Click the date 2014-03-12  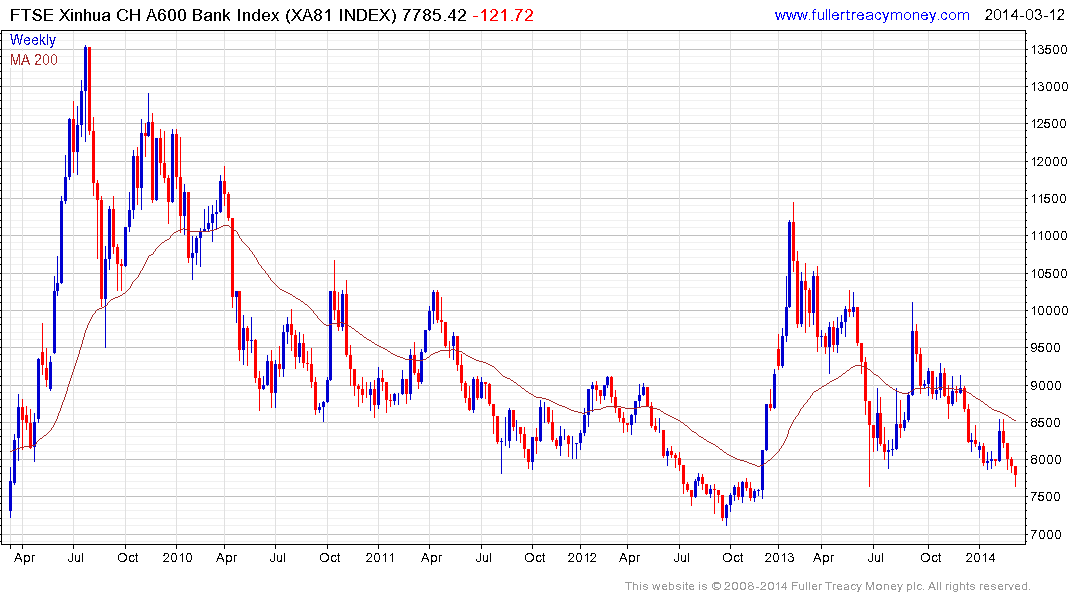click(x=1024, y=15)
